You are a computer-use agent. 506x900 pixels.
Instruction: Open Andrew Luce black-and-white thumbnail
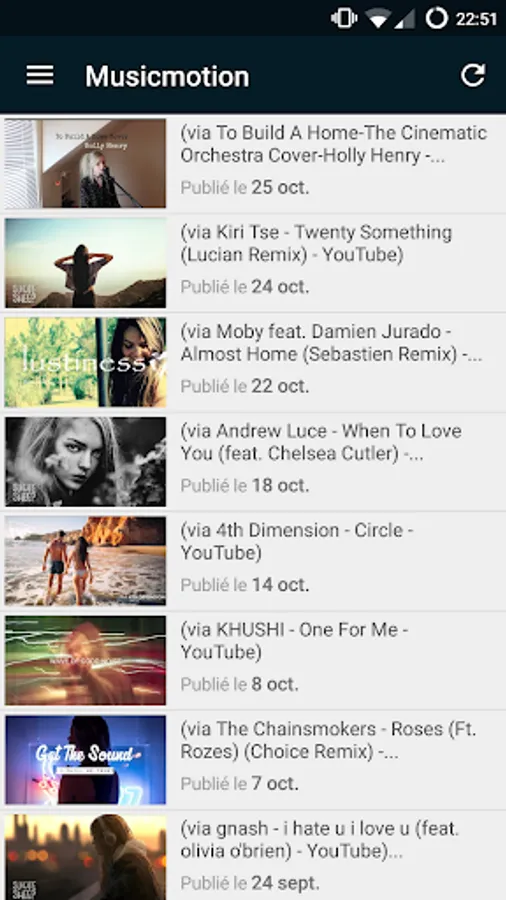point(85,461)
